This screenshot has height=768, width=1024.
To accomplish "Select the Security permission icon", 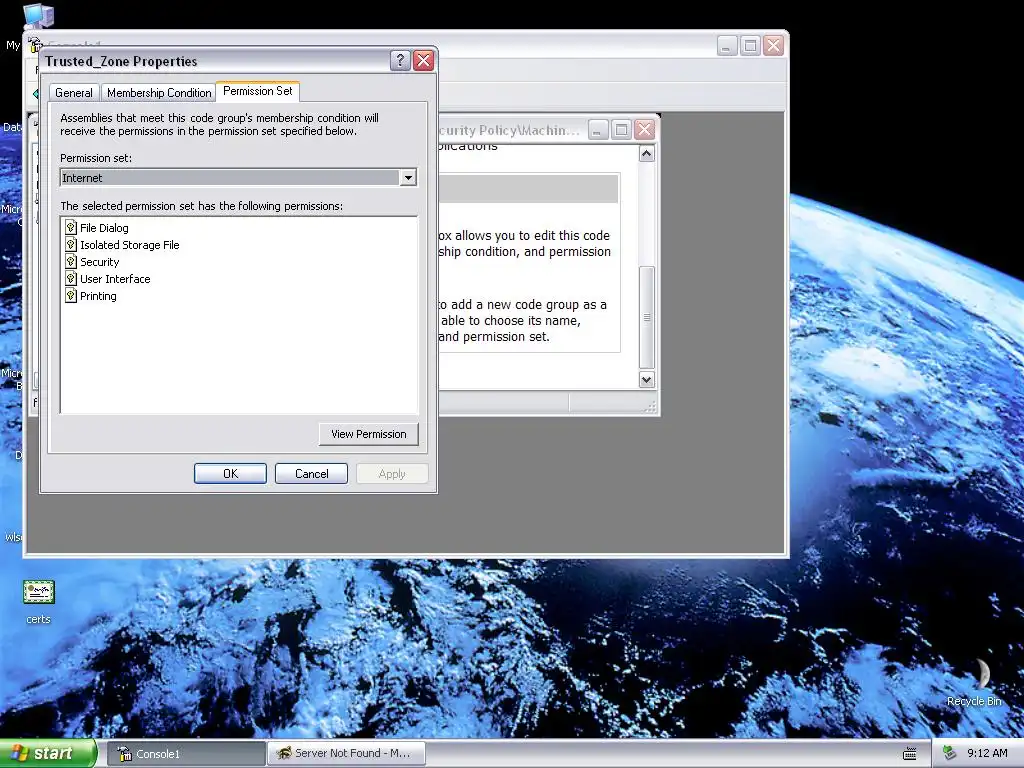I will pyautogui.click(x=71, y=261).
